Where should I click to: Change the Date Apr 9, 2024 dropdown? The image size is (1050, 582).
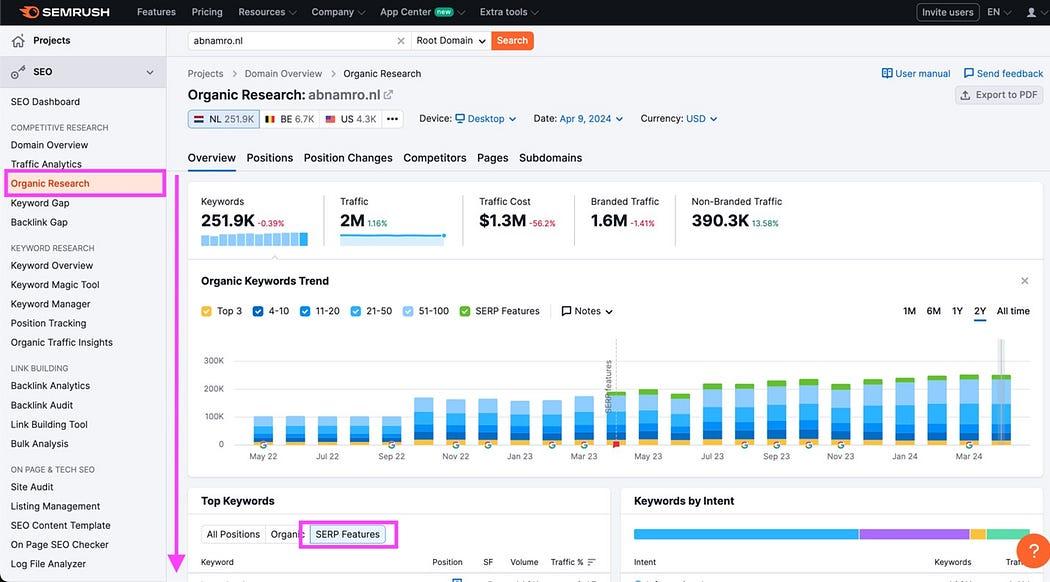tap(591, 119)
